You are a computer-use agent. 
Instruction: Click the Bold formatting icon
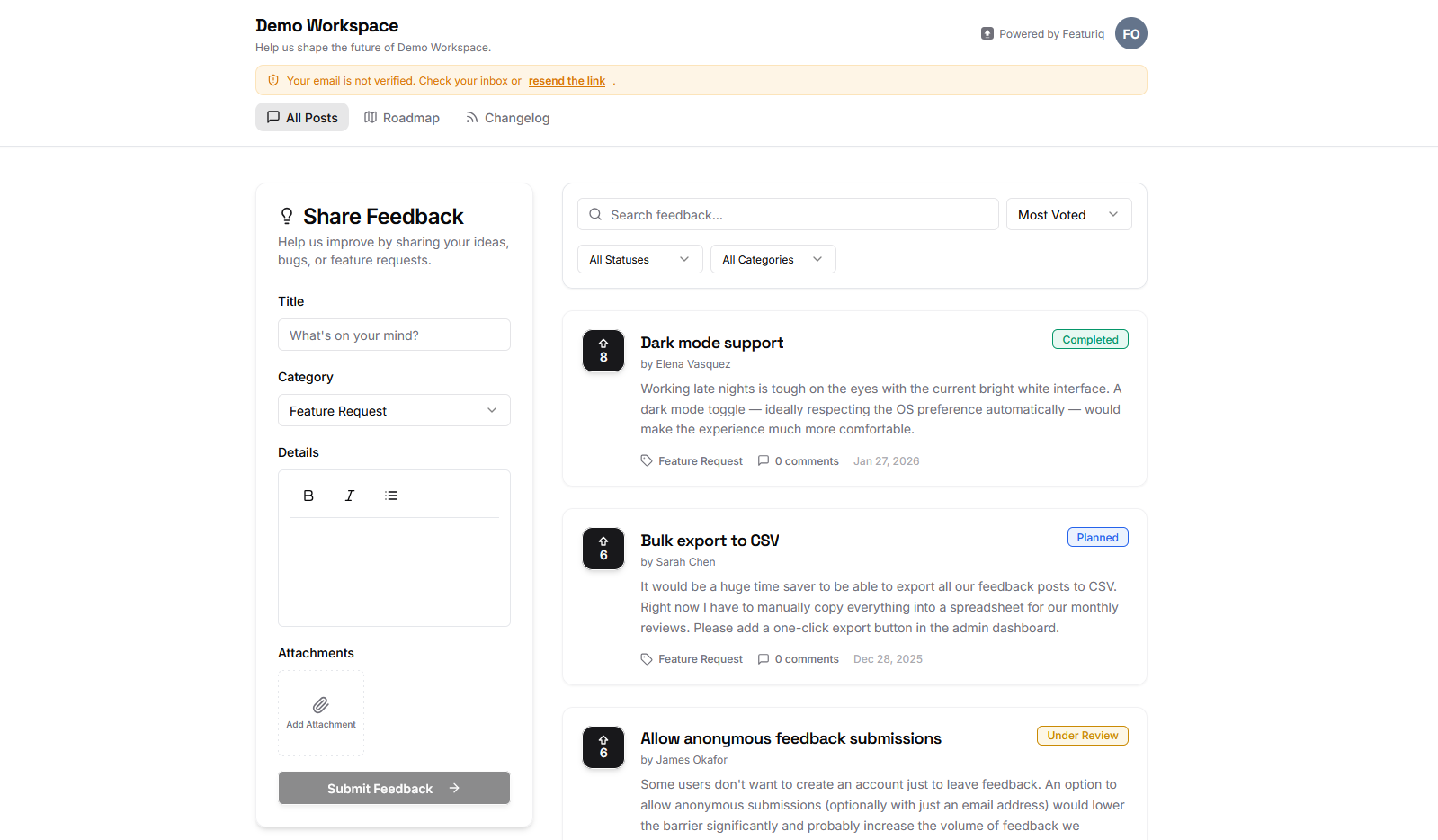pyautogui.click(x=308, y=496)
